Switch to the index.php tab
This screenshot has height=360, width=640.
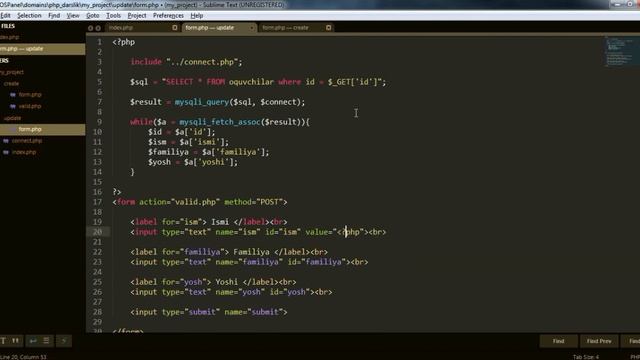click(x=142, y=28)
